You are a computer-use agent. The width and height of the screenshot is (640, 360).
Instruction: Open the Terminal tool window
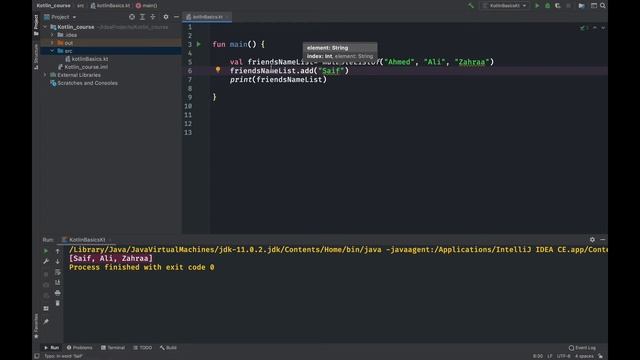coord(113,348)
